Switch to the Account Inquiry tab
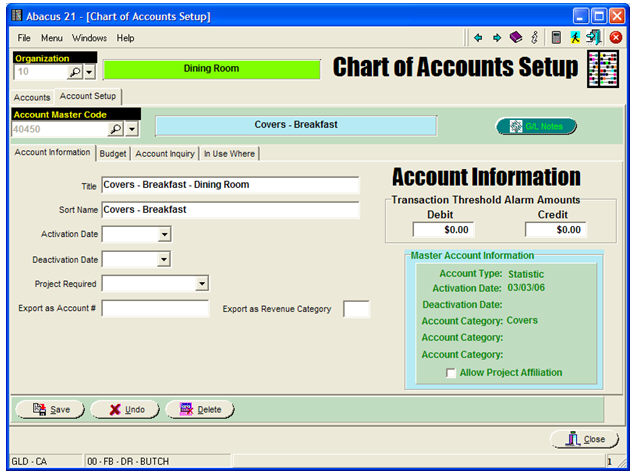Image resolution: width=634 pixels, height=475 pixels. click(165, 154)
